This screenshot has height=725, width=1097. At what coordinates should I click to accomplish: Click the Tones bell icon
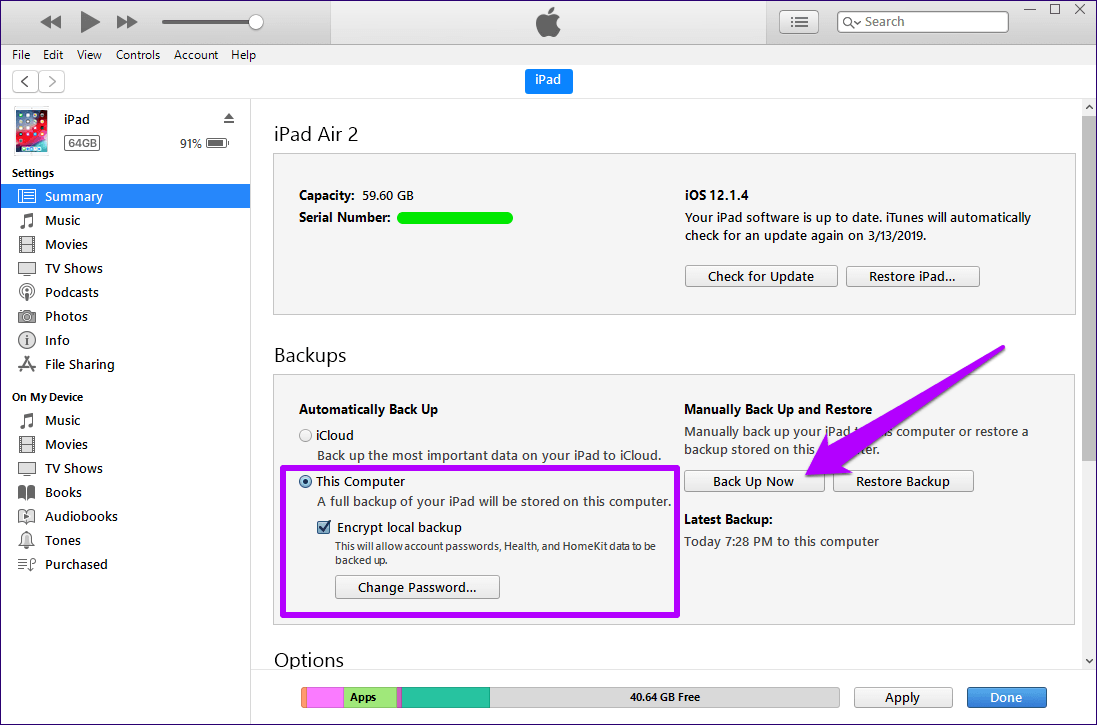[x=27, y=540]
